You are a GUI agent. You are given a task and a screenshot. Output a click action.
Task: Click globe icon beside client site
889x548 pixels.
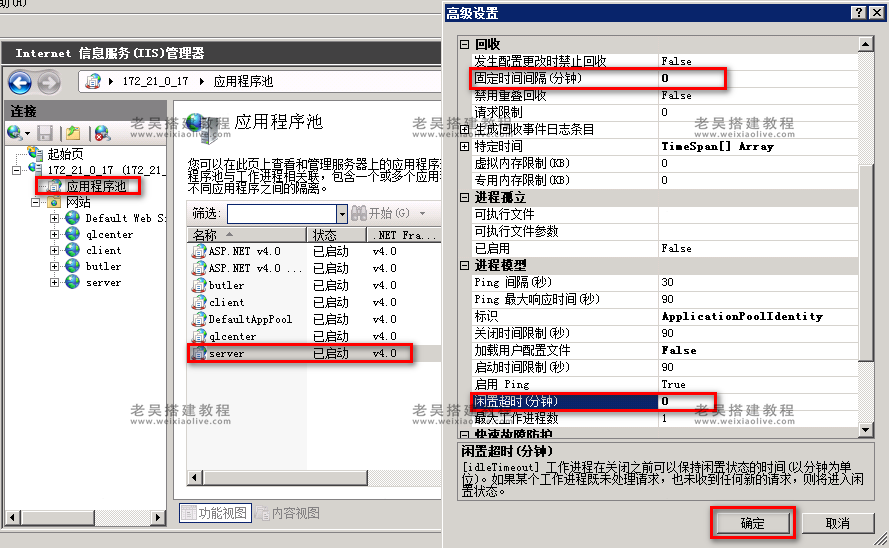click(72, 250)
